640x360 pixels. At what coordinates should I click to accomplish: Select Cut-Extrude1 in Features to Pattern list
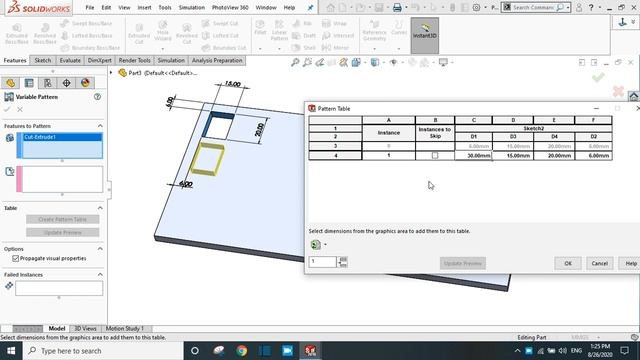(62, 137)
